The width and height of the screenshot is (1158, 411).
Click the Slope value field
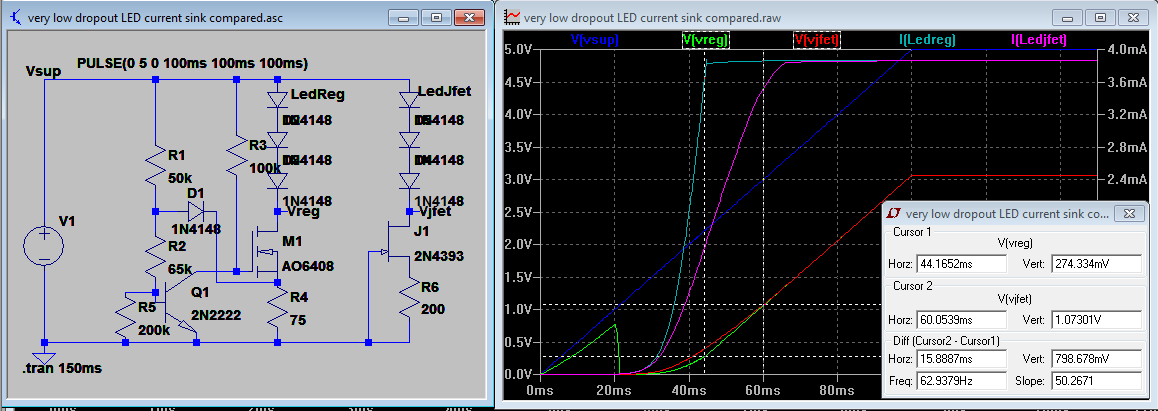[x=1096, y=380]
